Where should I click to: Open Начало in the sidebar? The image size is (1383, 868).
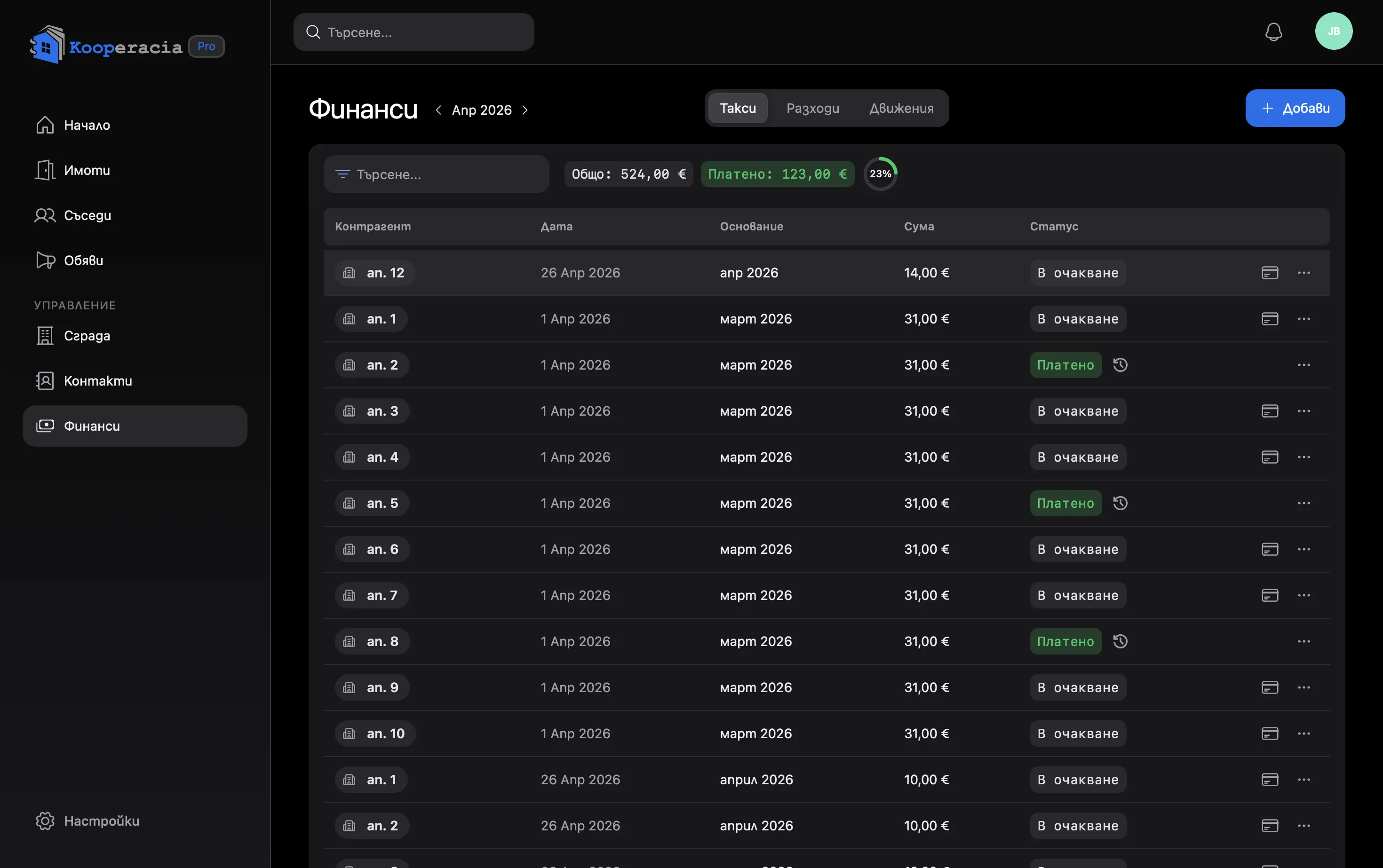click(x=135, y=125)
